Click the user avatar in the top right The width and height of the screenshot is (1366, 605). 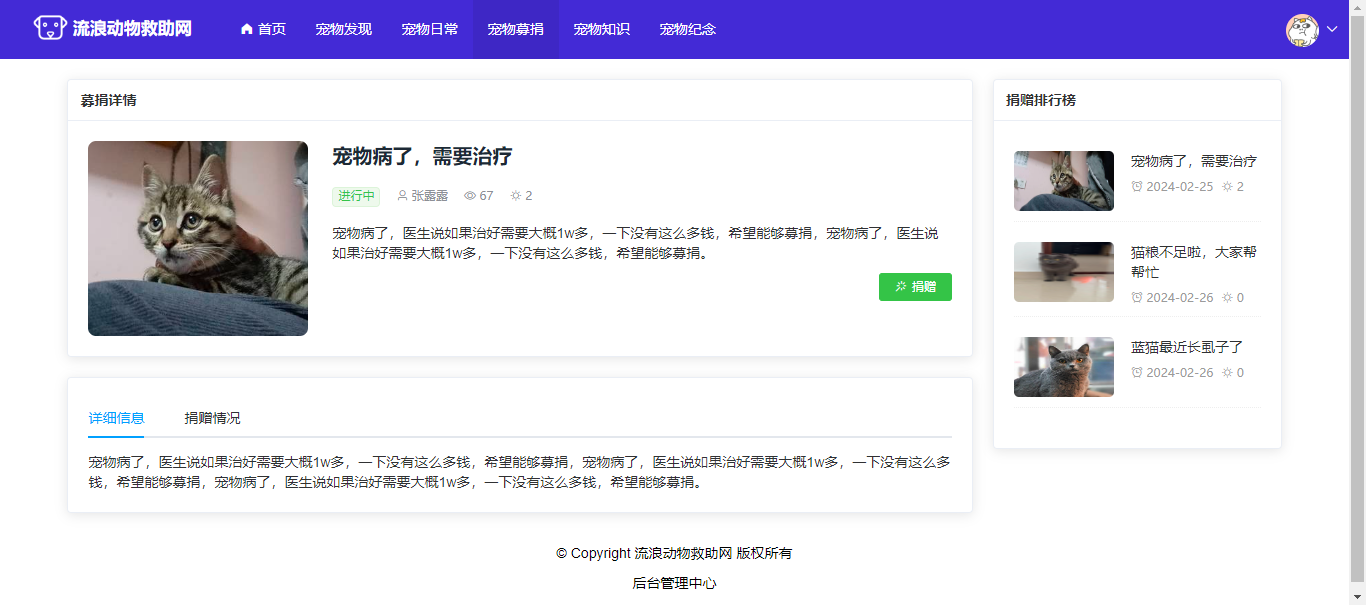click(1302, 30)
